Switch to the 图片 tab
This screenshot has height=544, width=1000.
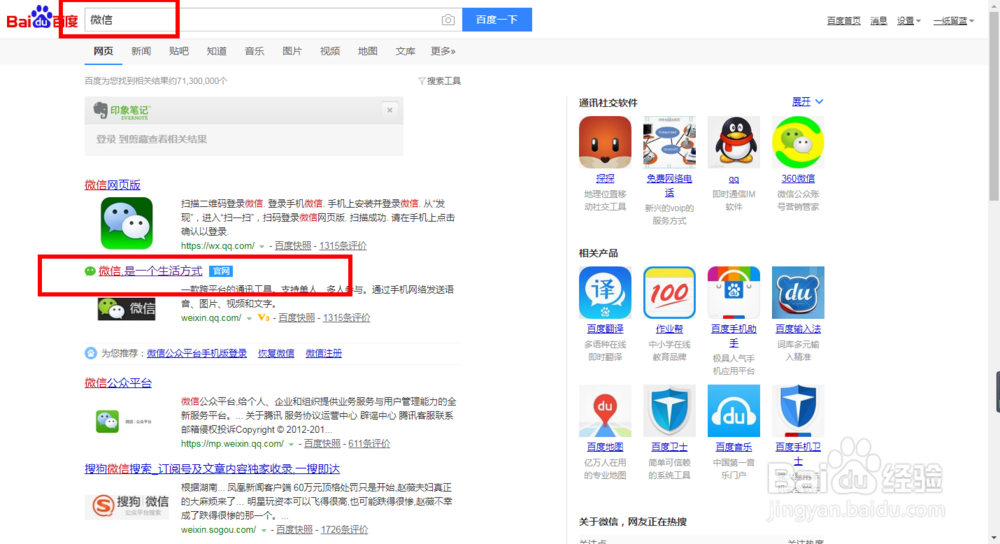point(292,51)
